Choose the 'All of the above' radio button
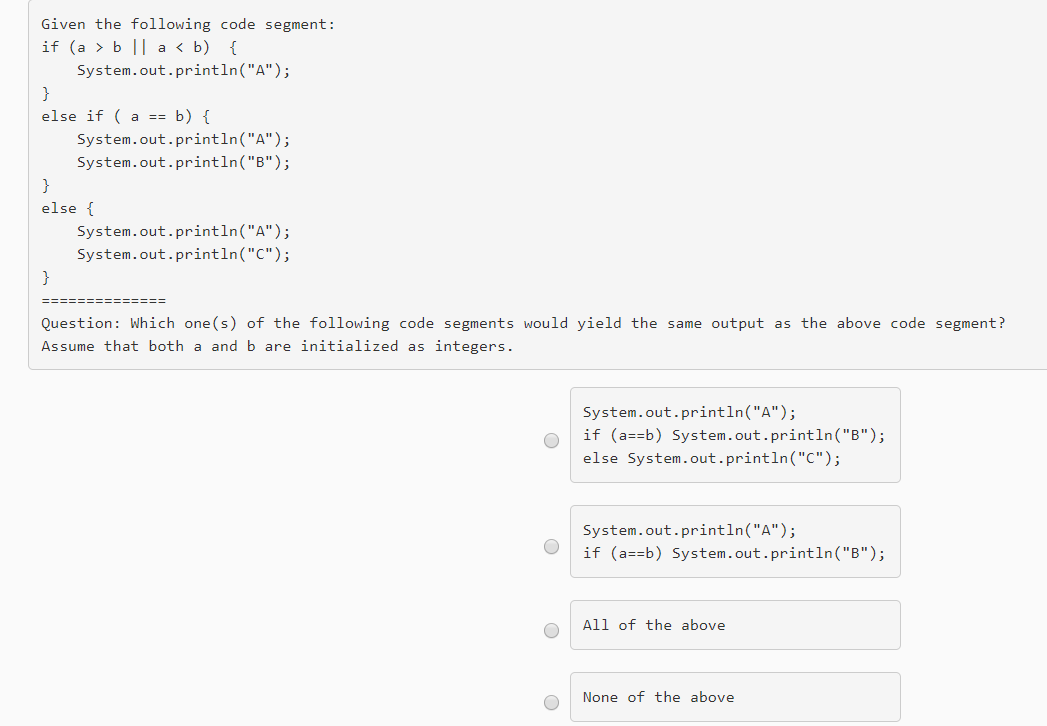The width and height of the screenshot is (1047, 726). [551, 630]
